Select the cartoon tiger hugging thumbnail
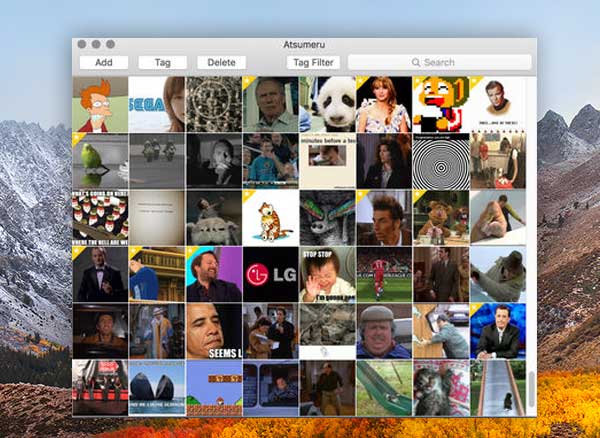This screenshot has width=600, height=438. point(271,218)
